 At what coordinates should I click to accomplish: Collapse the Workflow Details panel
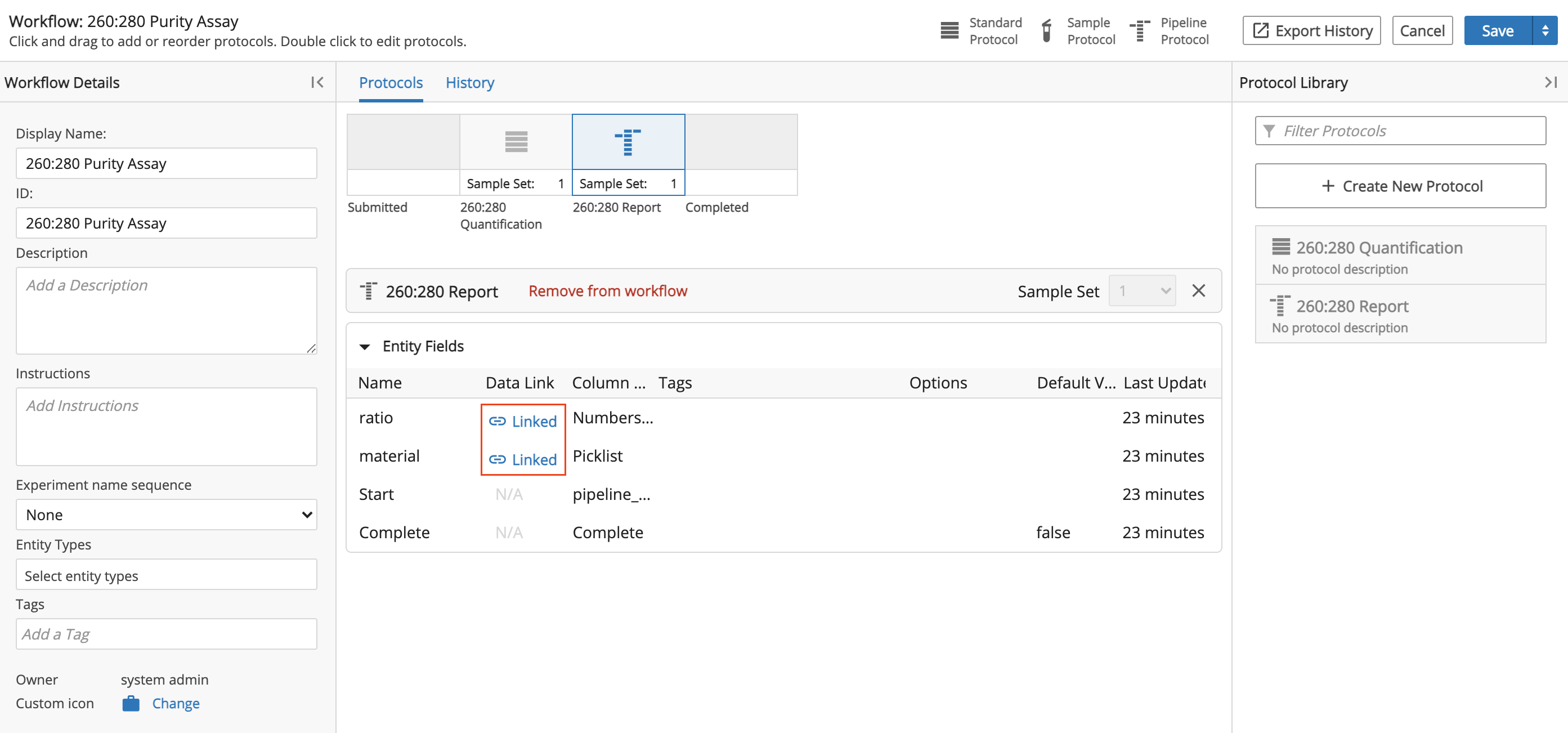(317, 82)
